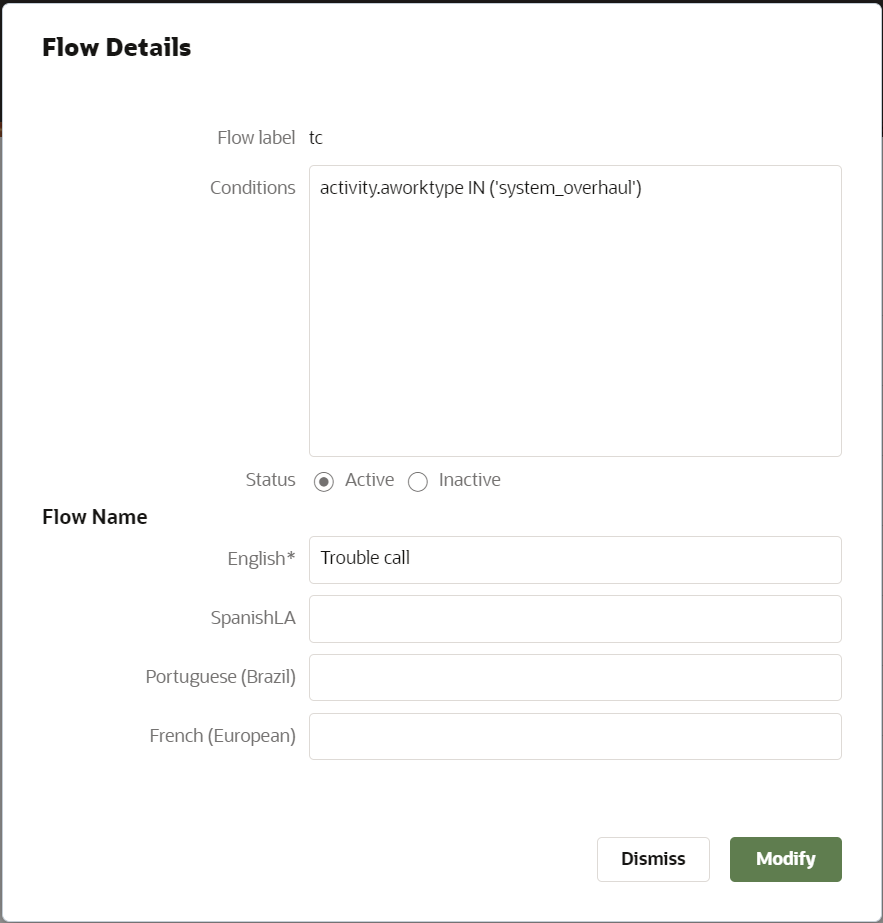This screenshot has height=923, width=883.
Task: Click into the English flow name field
Action: click(x=575, y=560)
